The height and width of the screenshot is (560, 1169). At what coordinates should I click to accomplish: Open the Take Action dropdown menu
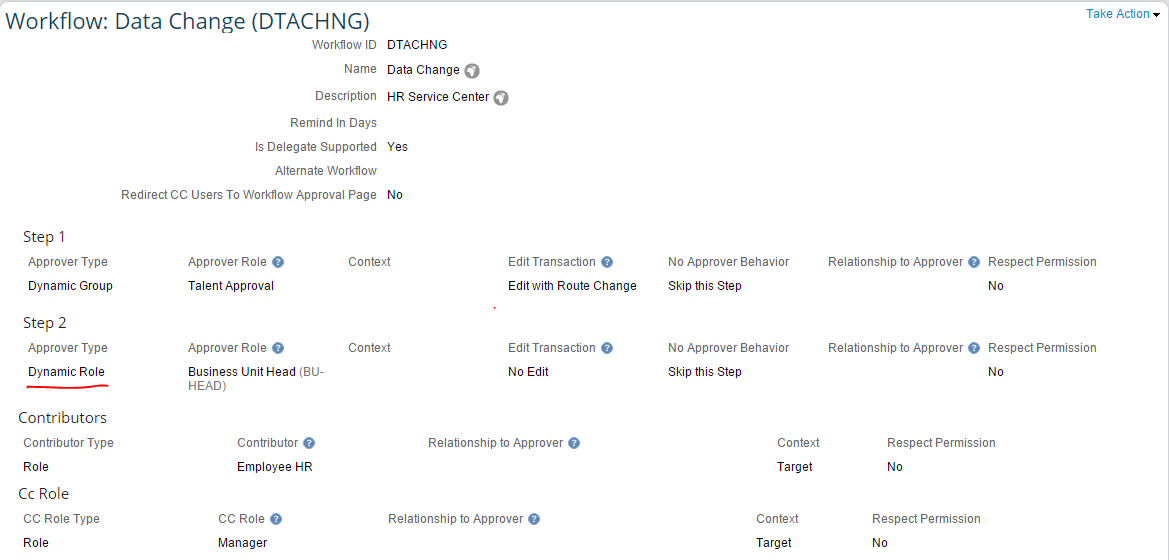tap(1123, 14)
